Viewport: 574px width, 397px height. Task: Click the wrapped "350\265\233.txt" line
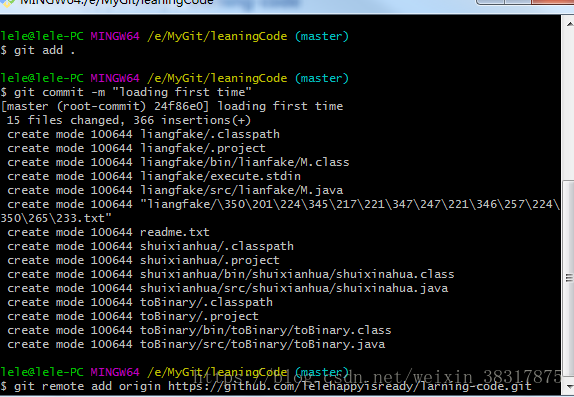(x=56, y=218)
